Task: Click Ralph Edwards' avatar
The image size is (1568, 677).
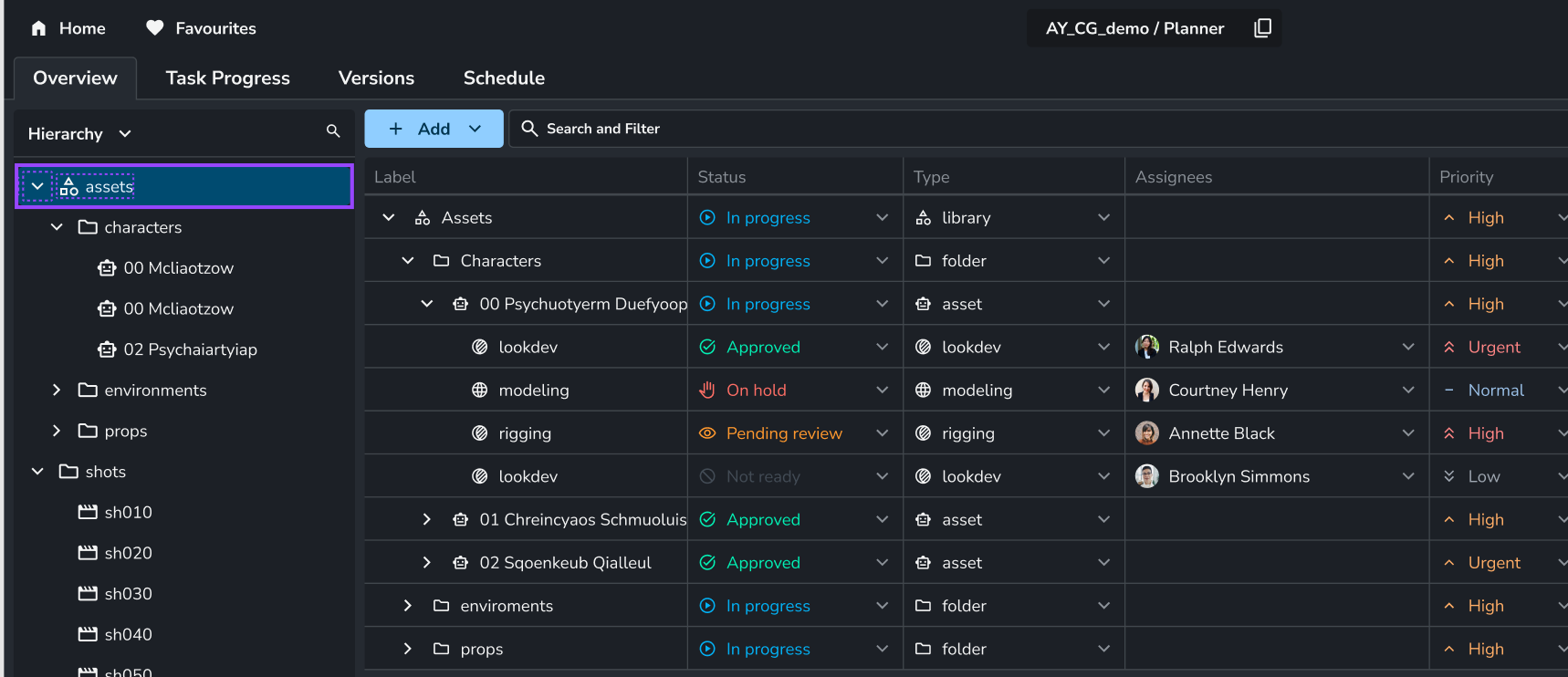Action: (x=1146, y=347)
